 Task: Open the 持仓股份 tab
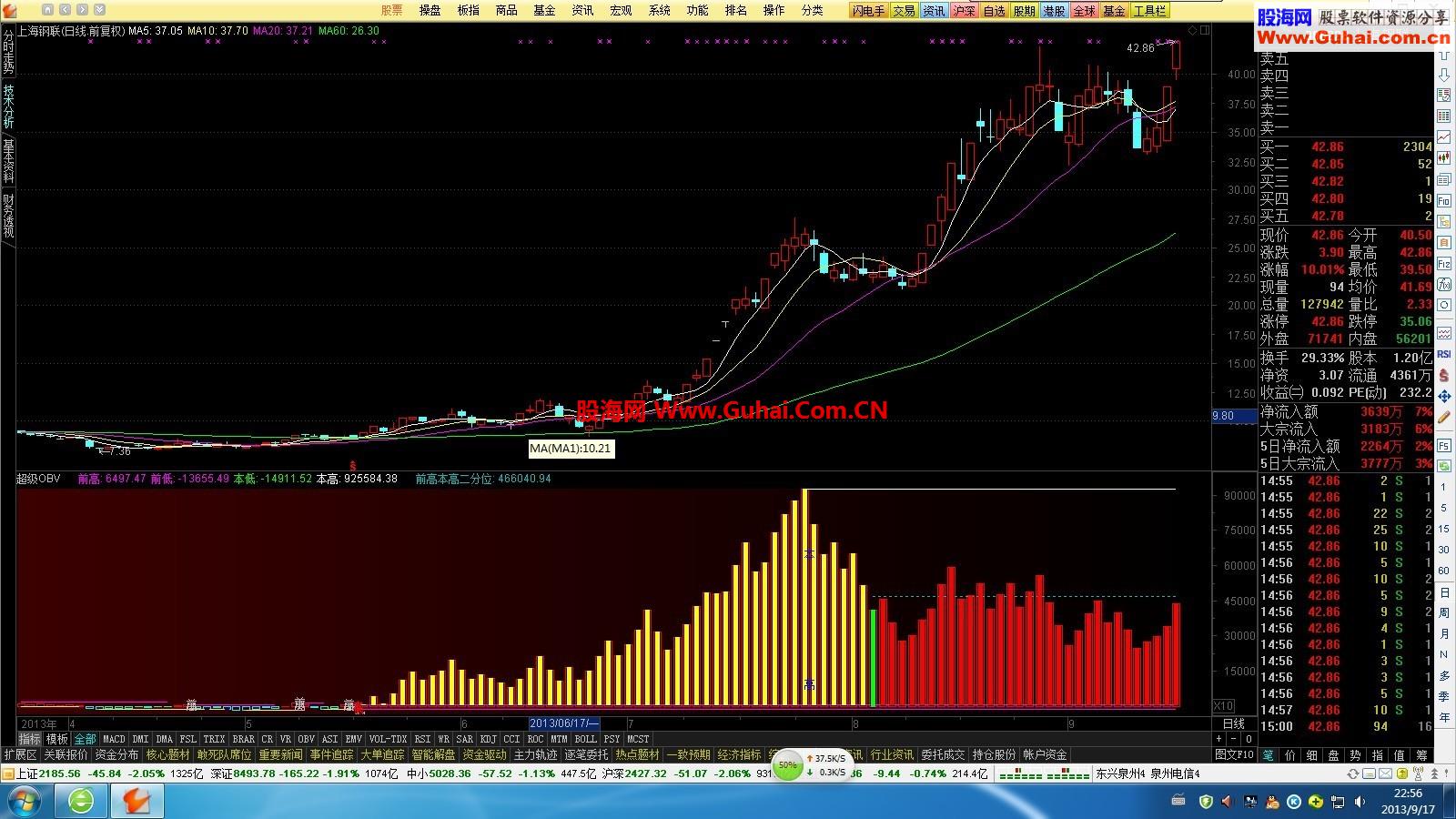click(x=994, y=754)
